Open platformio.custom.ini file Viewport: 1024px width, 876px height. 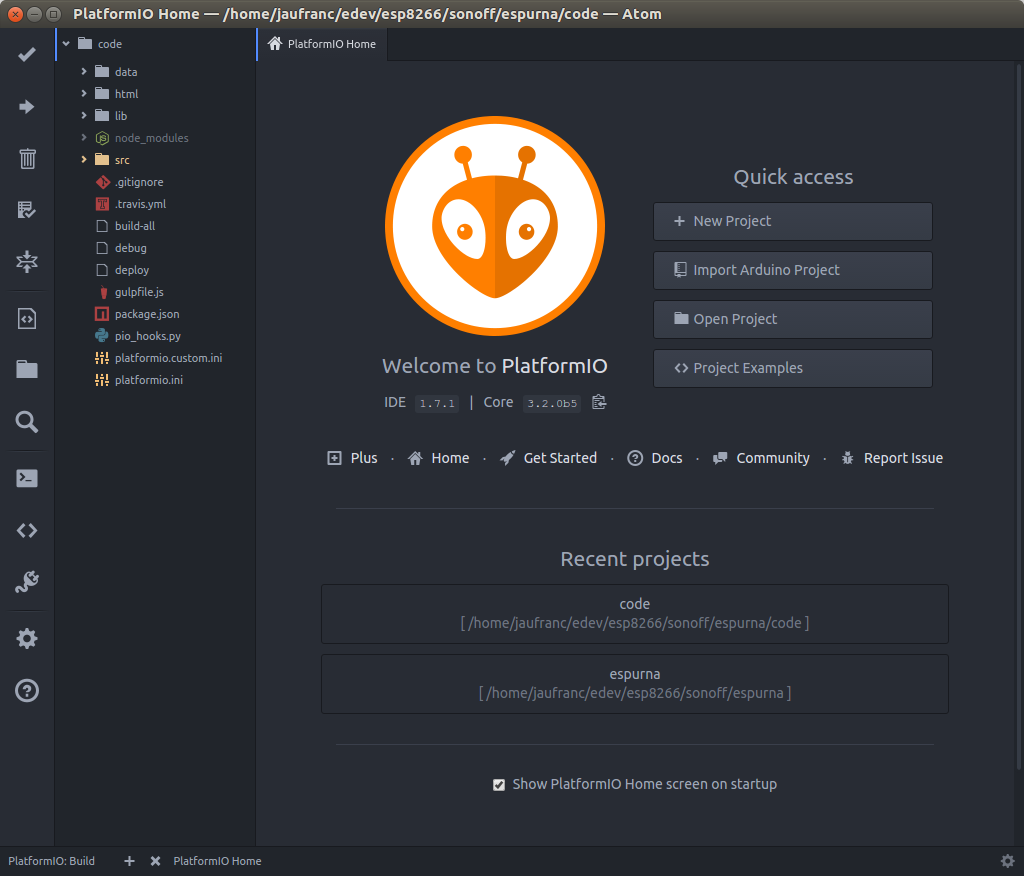pyautogui.click(x=168, y=358)
